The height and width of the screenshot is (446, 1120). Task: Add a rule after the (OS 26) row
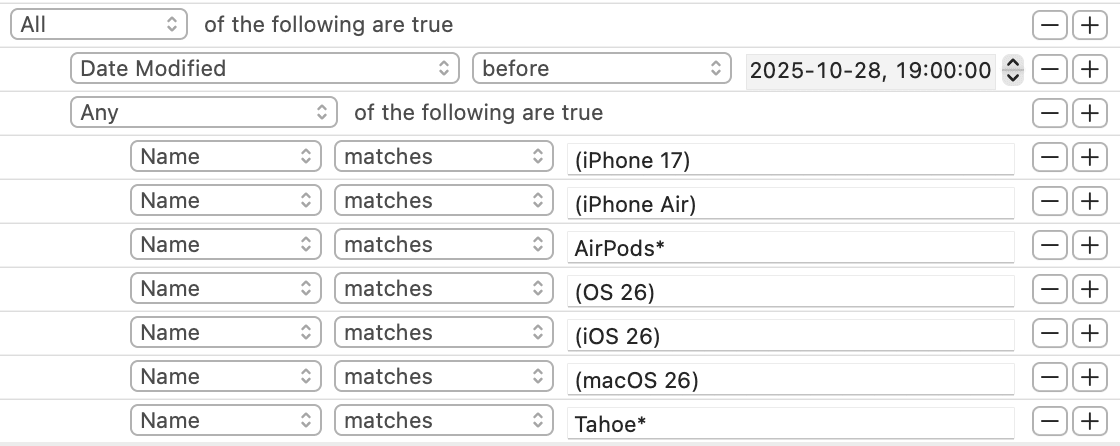[1088, 289]
